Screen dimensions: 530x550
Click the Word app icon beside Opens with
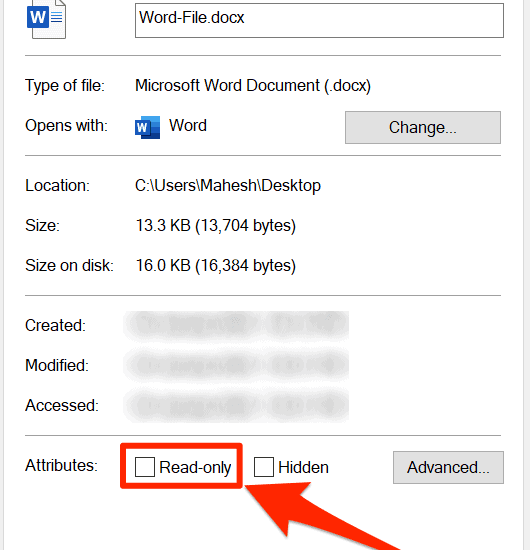(x=147, y=127)
